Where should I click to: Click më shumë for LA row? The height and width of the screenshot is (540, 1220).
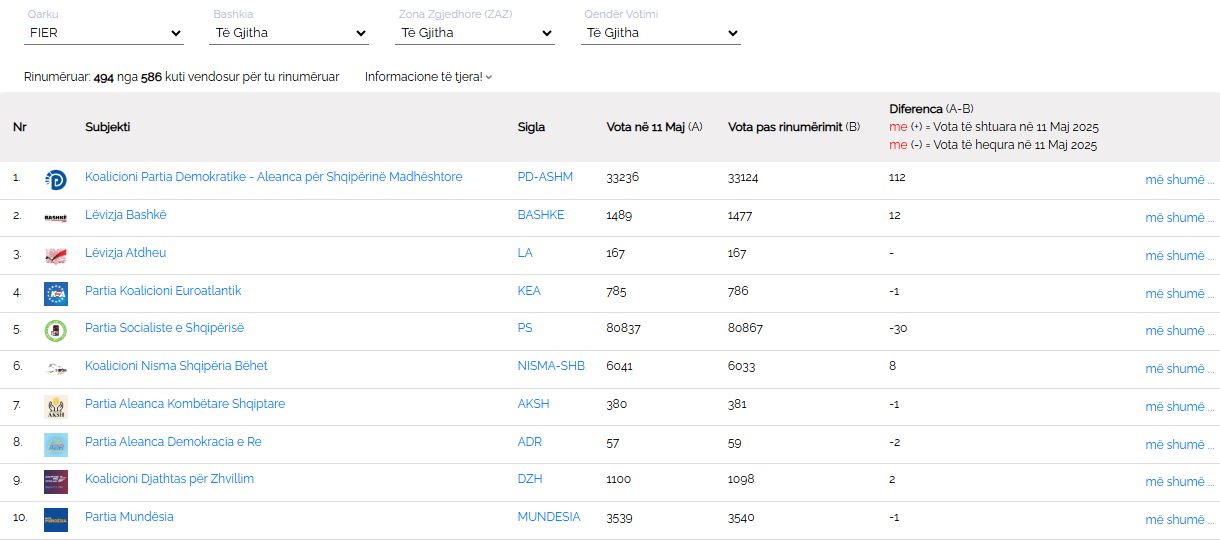(x=1180, y=256)
